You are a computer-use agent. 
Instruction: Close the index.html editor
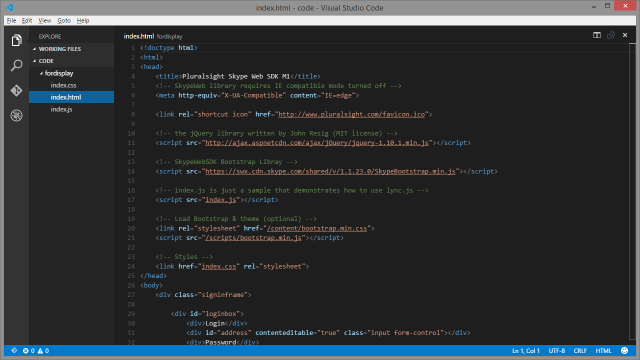625,35
